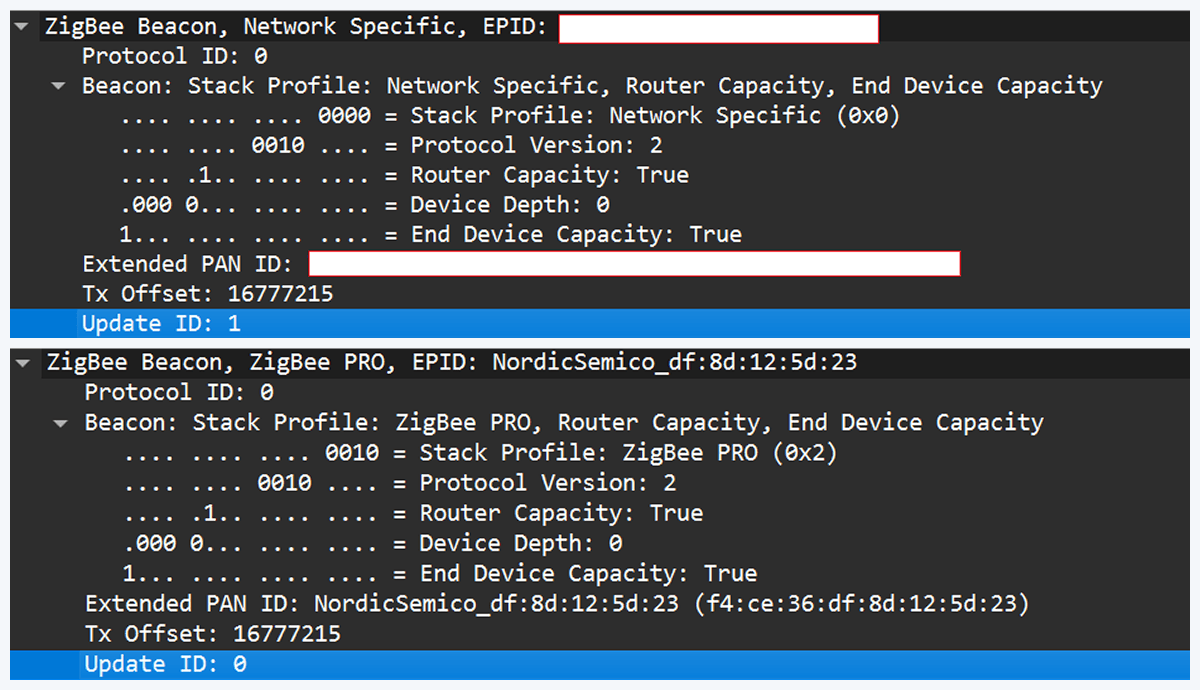Select Protocol ID: 0 under Network Specific beacon

174,56
